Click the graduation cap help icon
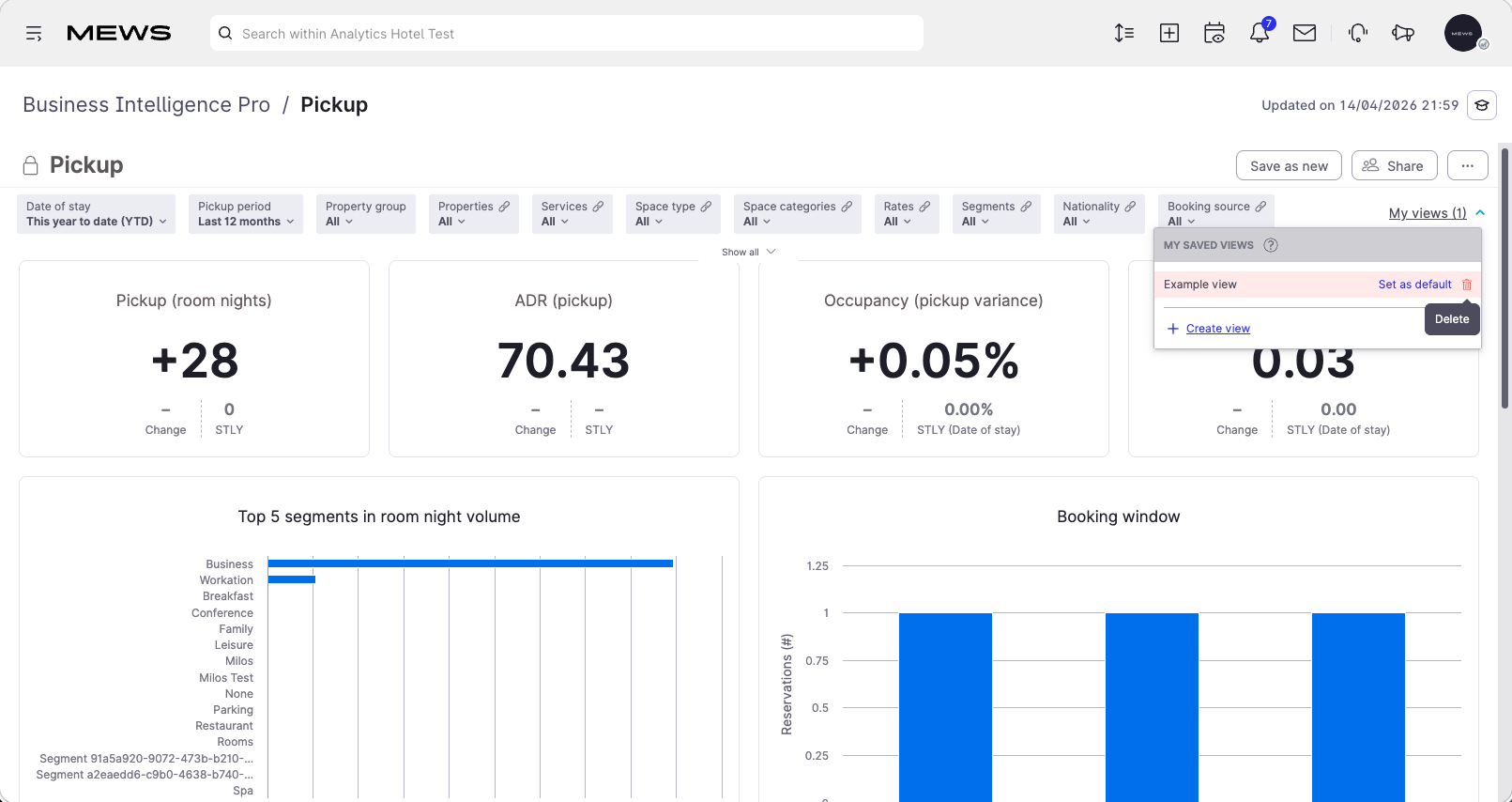This screenshot has height=802, width=1512. (1482, 105)
